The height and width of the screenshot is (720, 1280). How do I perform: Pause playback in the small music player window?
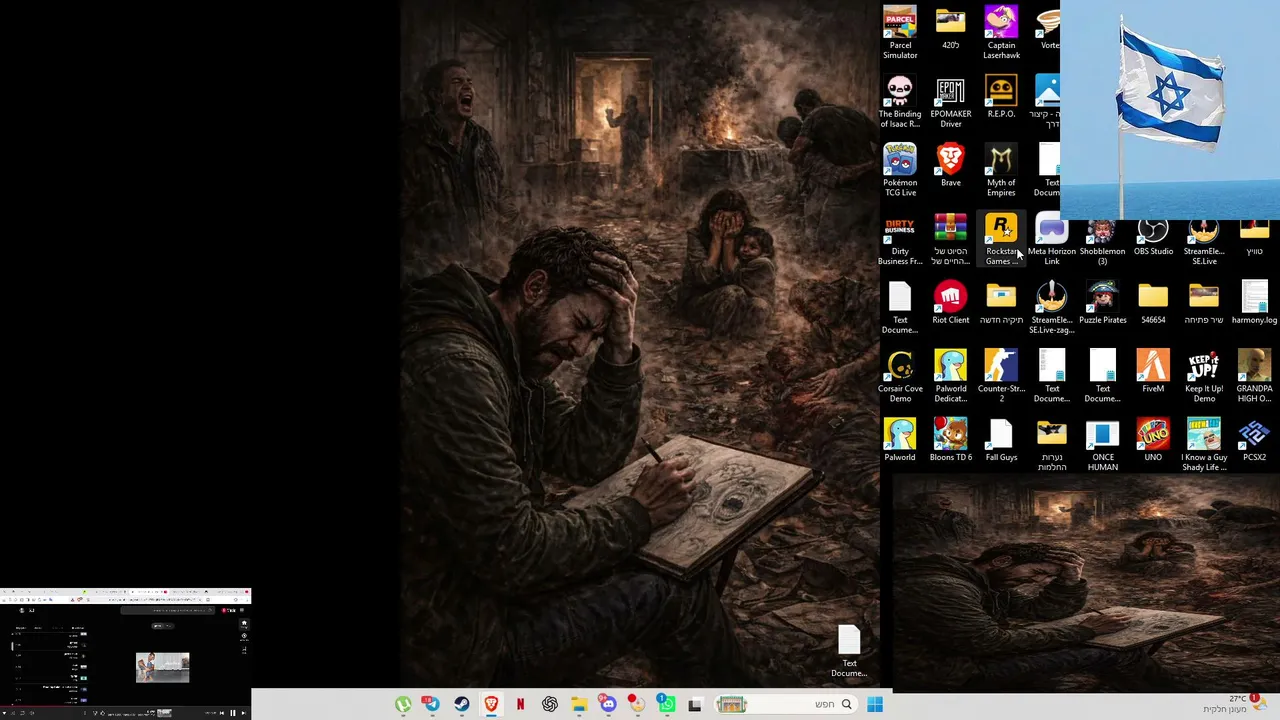pos(233,713)
